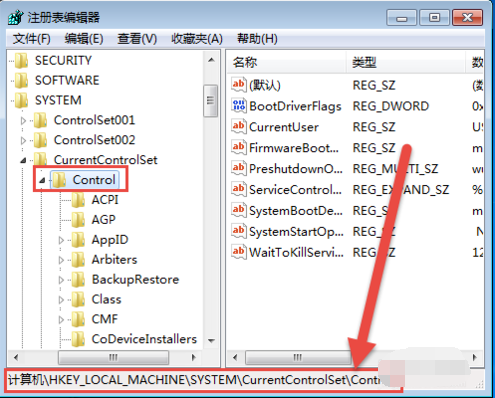The image size is (495, 398).
Task: Click the AppID folder icon
Action: pos(79,240)
